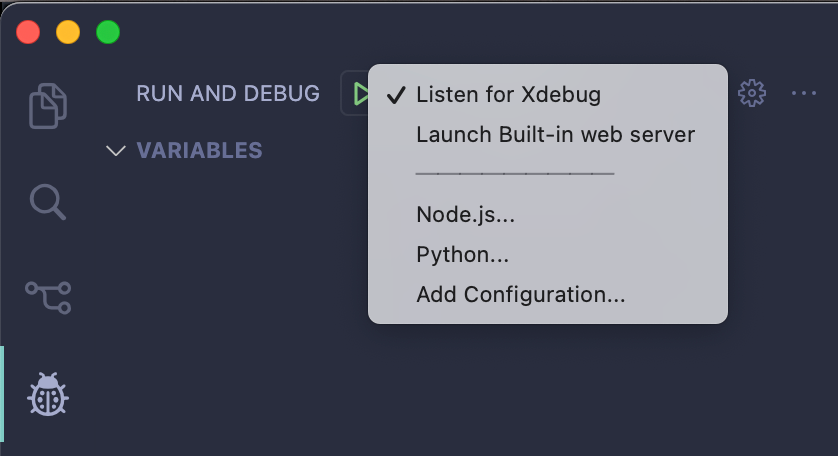Open the more actions ellipsis menu

[x=804, y=93]
